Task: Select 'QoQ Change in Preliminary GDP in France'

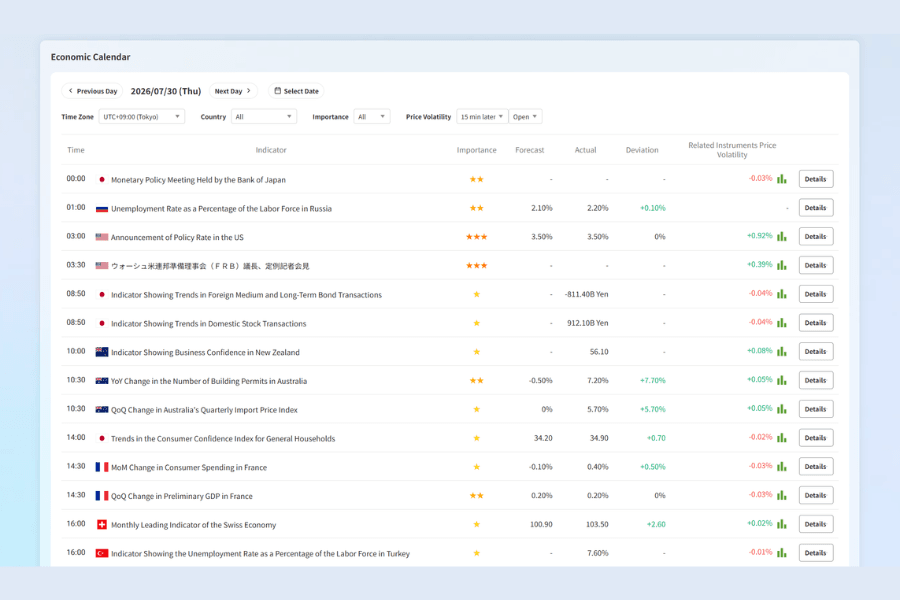Action: [181, 496]
